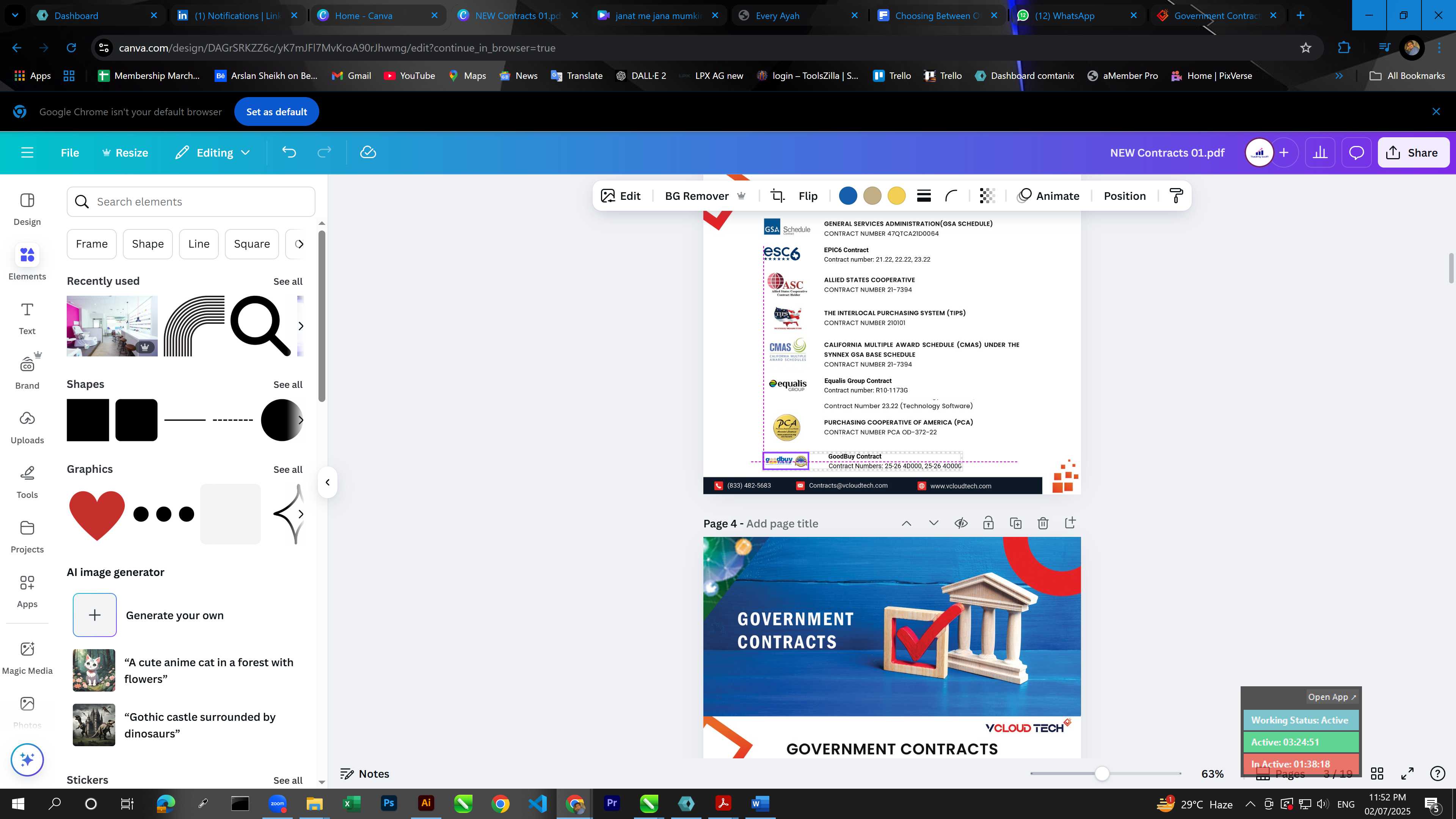The image size is (1456, 819).
Task: Open the Projects panel in sidebar
Action: coord(27,537)
